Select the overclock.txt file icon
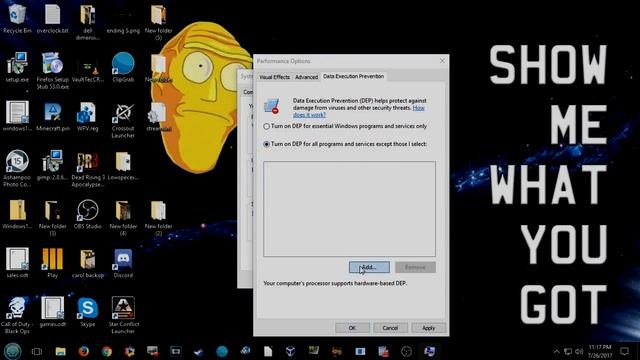The height and width of the screenshot is (360, 640). click(x=52, y=18)
